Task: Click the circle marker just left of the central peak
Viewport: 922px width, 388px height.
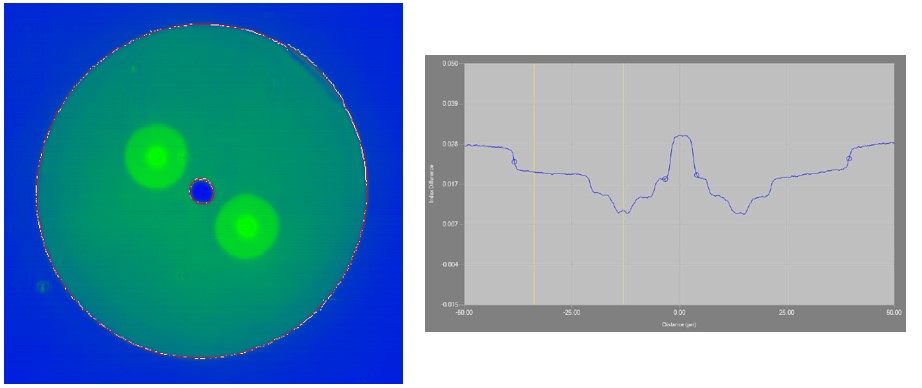Action: (x=665, y=179)
